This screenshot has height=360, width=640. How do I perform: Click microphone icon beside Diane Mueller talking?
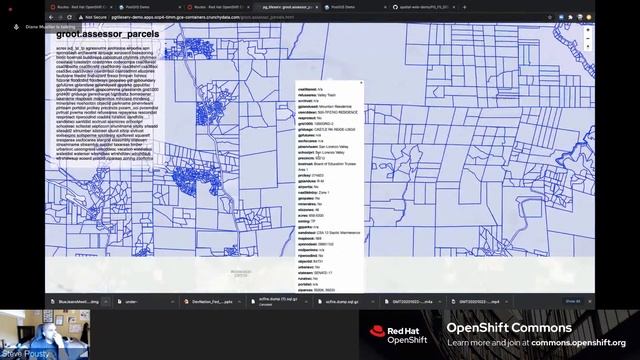coord(16,27)
